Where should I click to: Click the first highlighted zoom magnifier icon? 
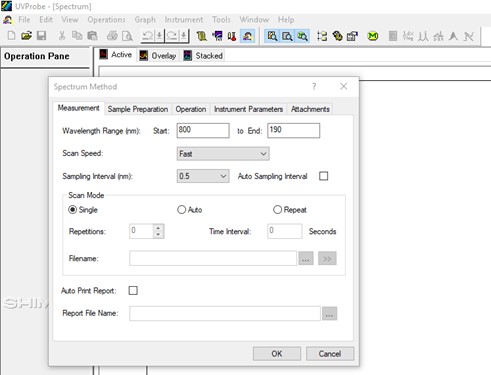(272, 36)
